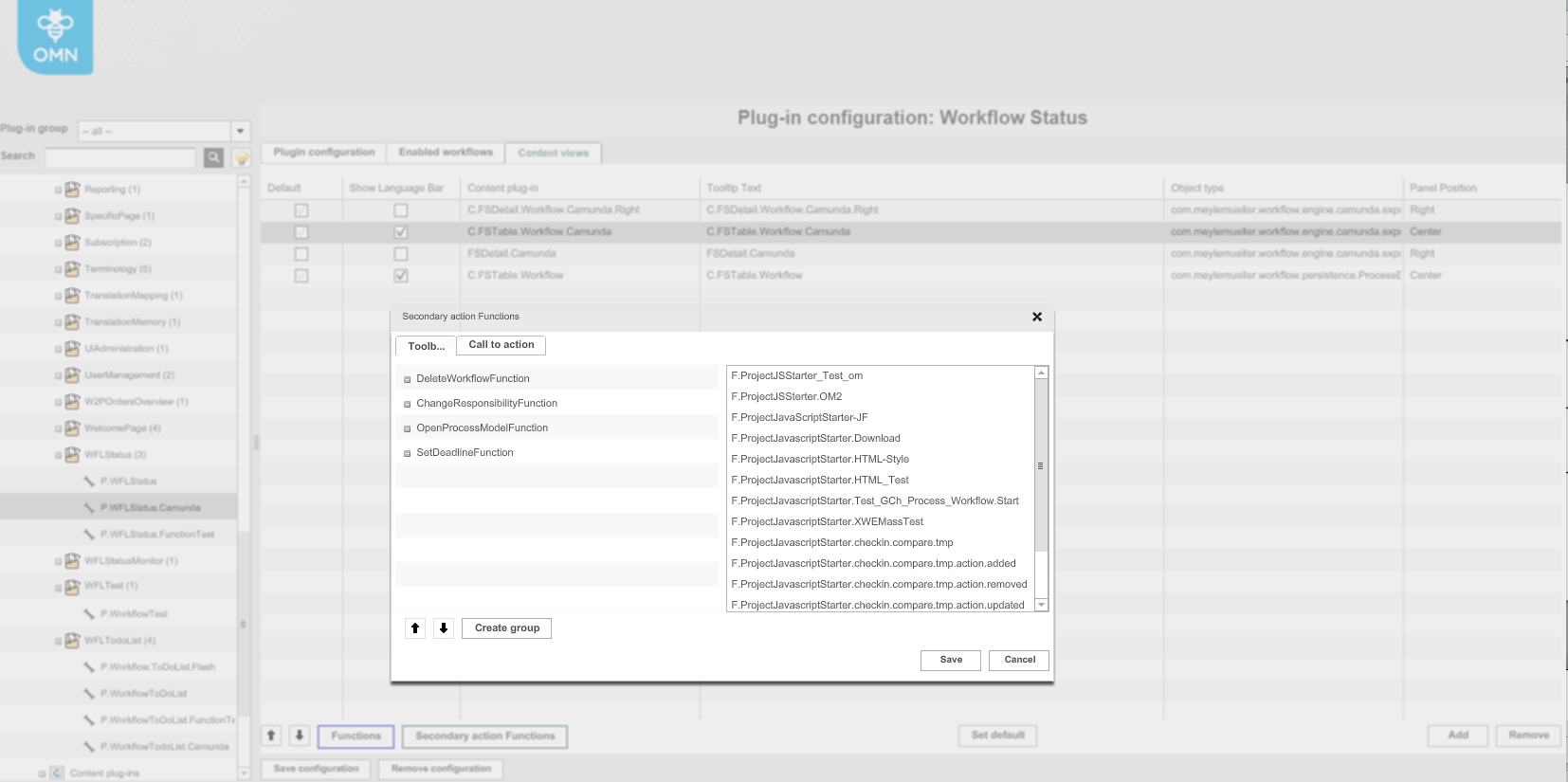Click the icon before DeleteWorkflowFunction
This screenshot has height=782, width=1568.
click(408, 379)
